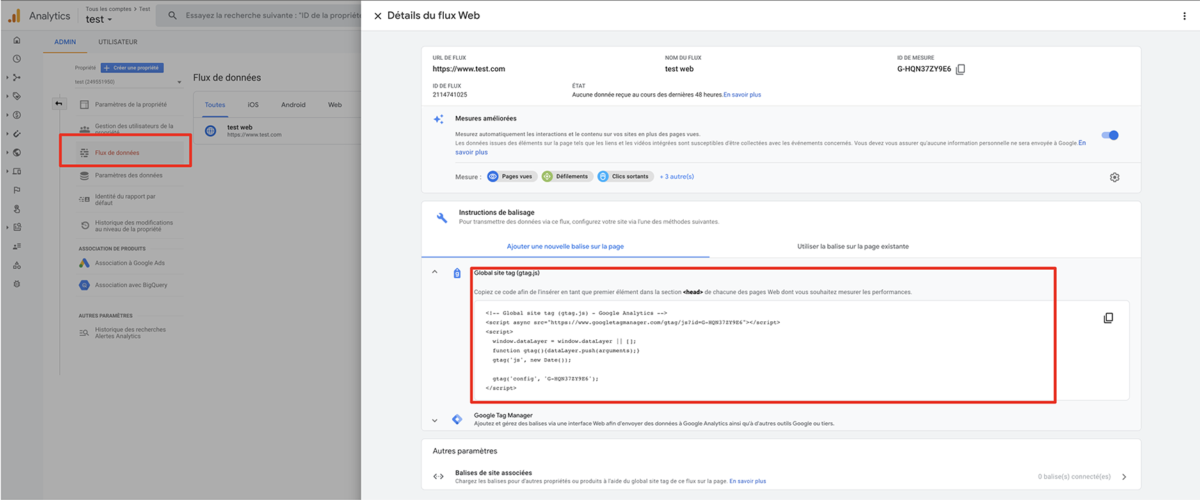The width and height of the screenshot is (1200, 500).
Task: Select the Web data stream tab
Action: pyautogui.click(x=335, y=104)
